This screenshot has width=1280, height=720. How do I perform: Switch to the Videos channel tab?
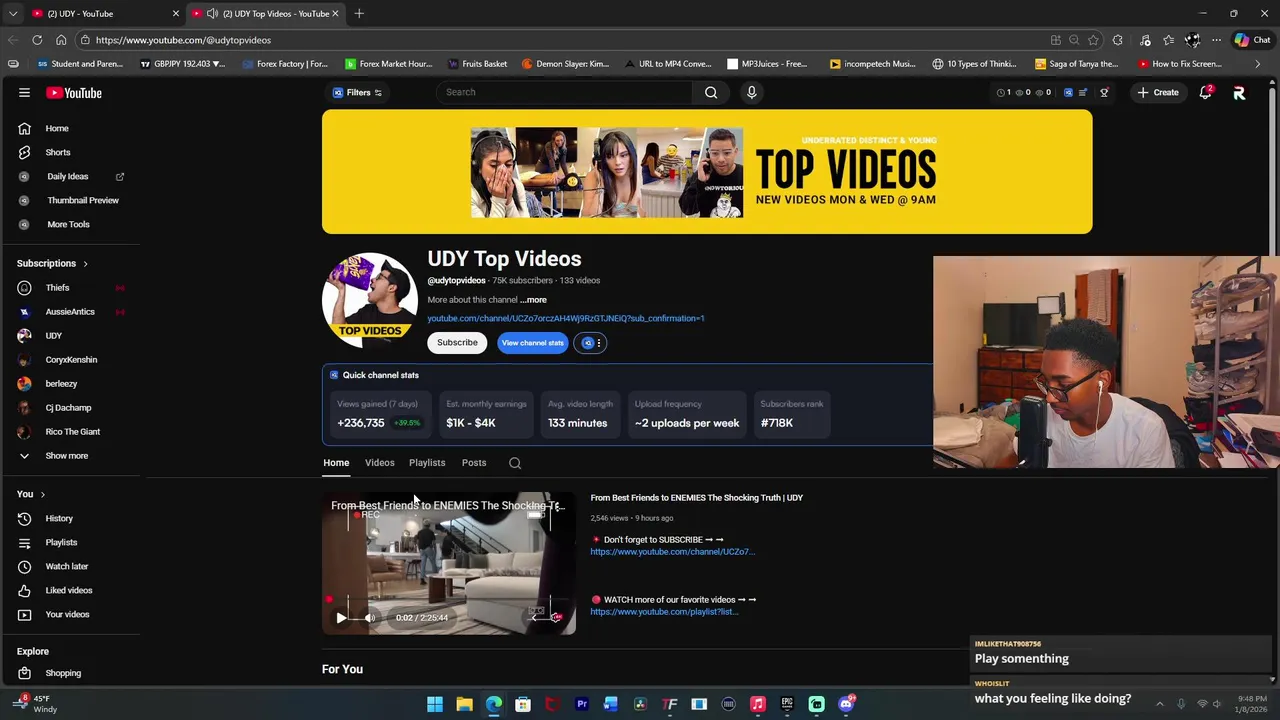379,463
